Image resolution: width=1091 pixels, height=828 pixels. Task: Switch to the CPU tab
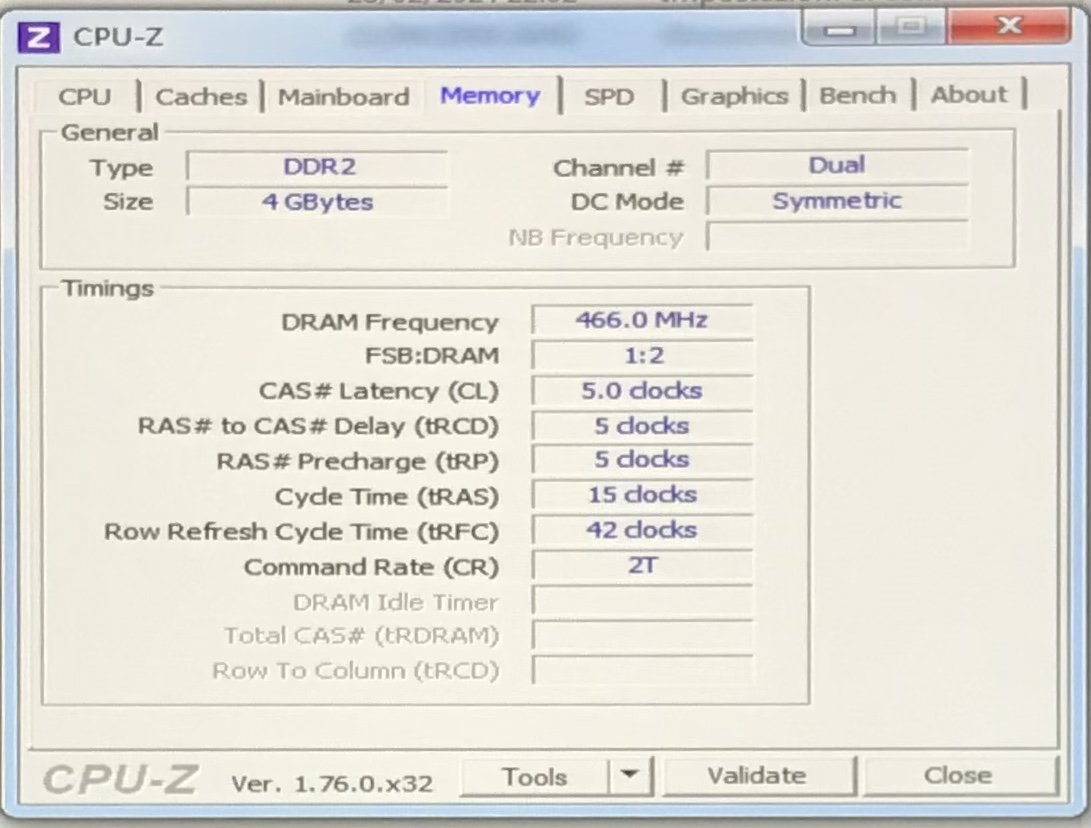(85, 97)
